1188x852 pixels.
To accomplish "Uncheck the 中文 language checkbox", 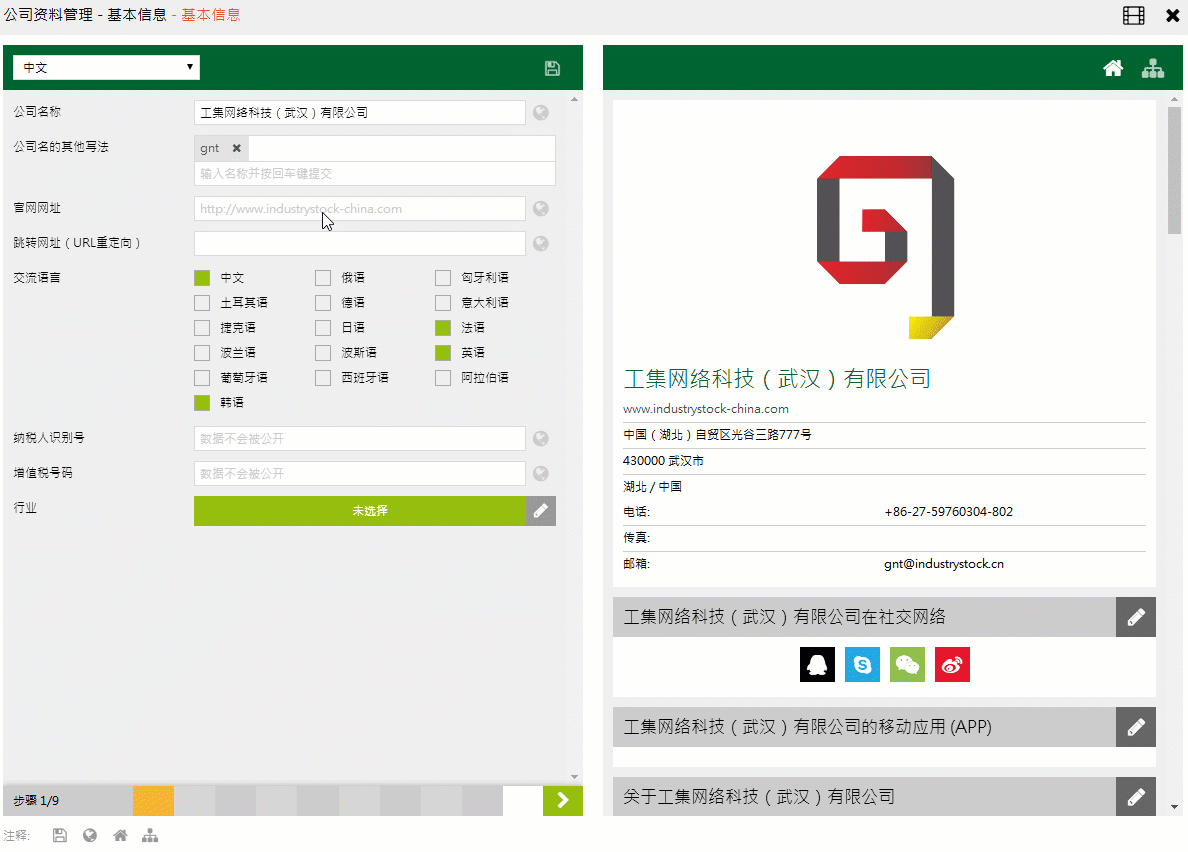I will (202, 278).
